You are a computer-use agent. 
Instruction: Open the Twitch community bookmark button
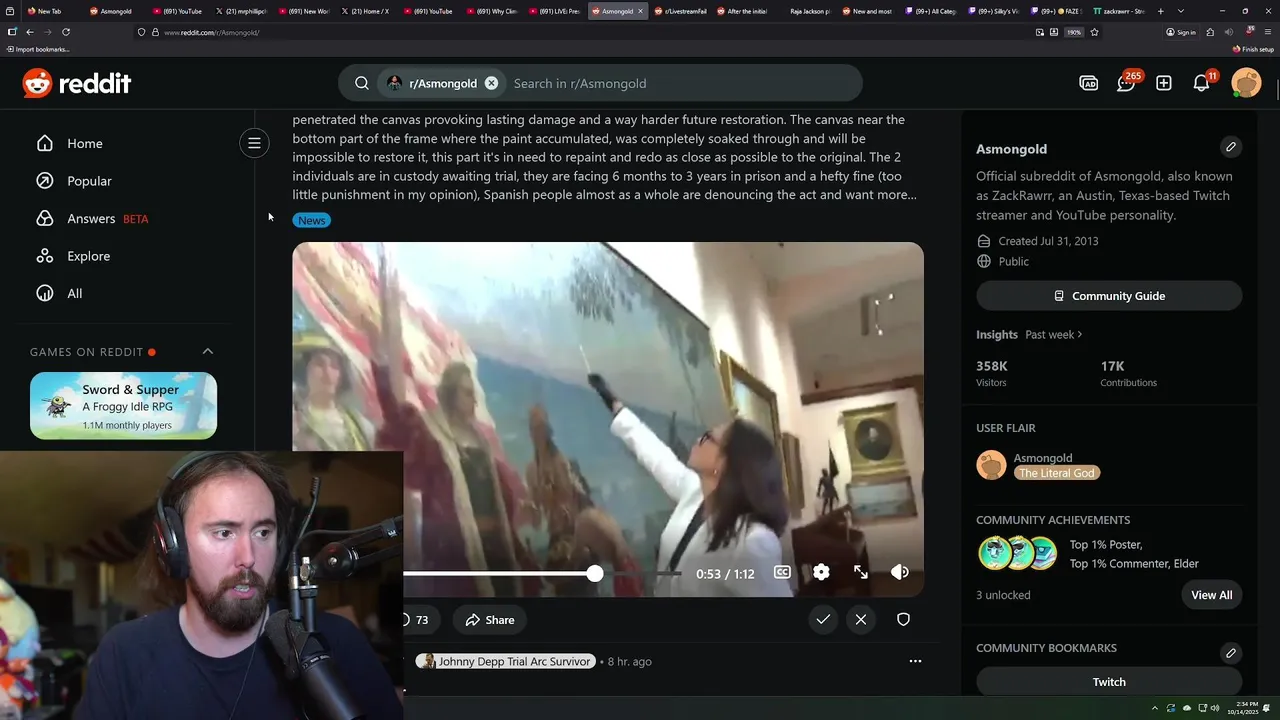click(1109, 682)
